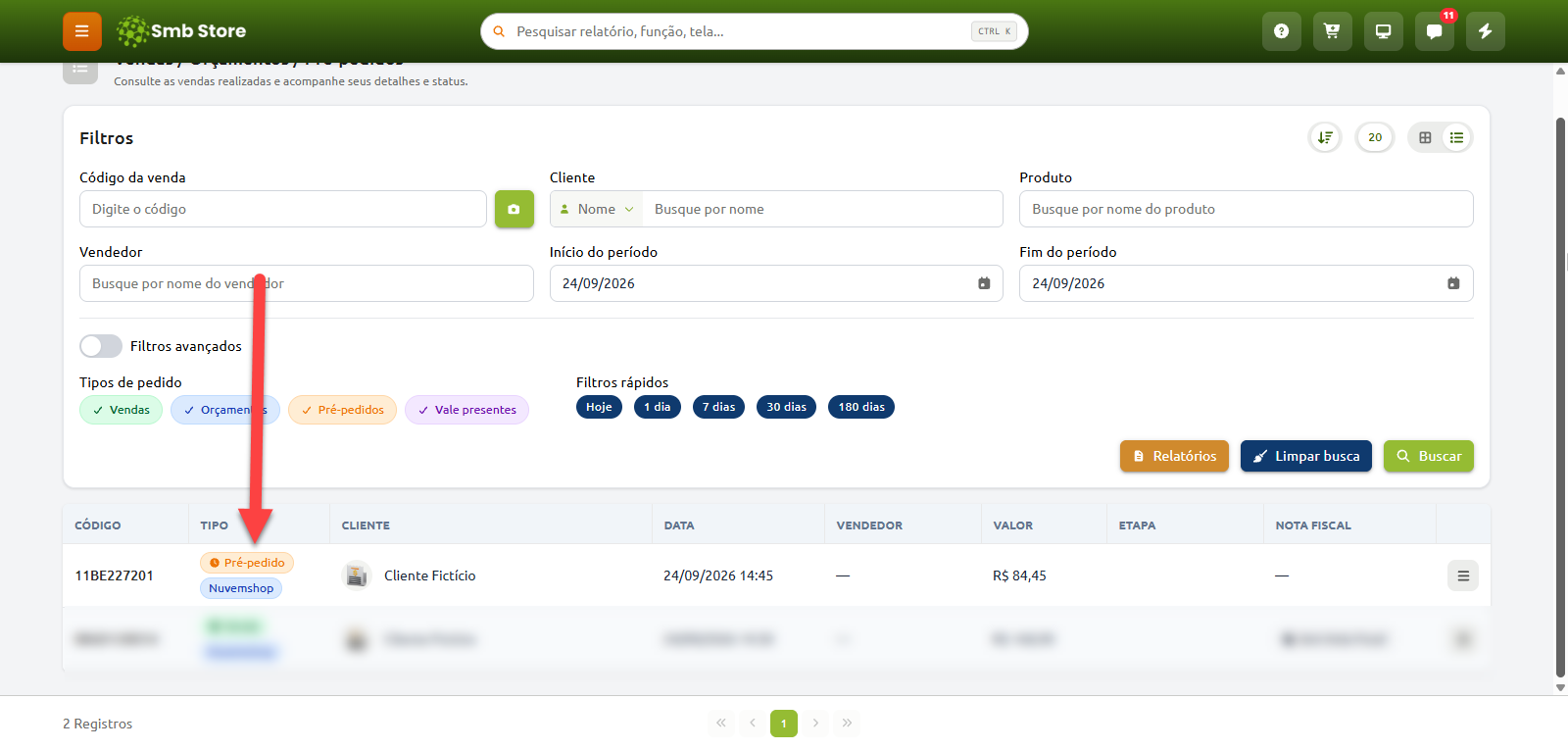Click the green Buscar button

(1429, 456)
